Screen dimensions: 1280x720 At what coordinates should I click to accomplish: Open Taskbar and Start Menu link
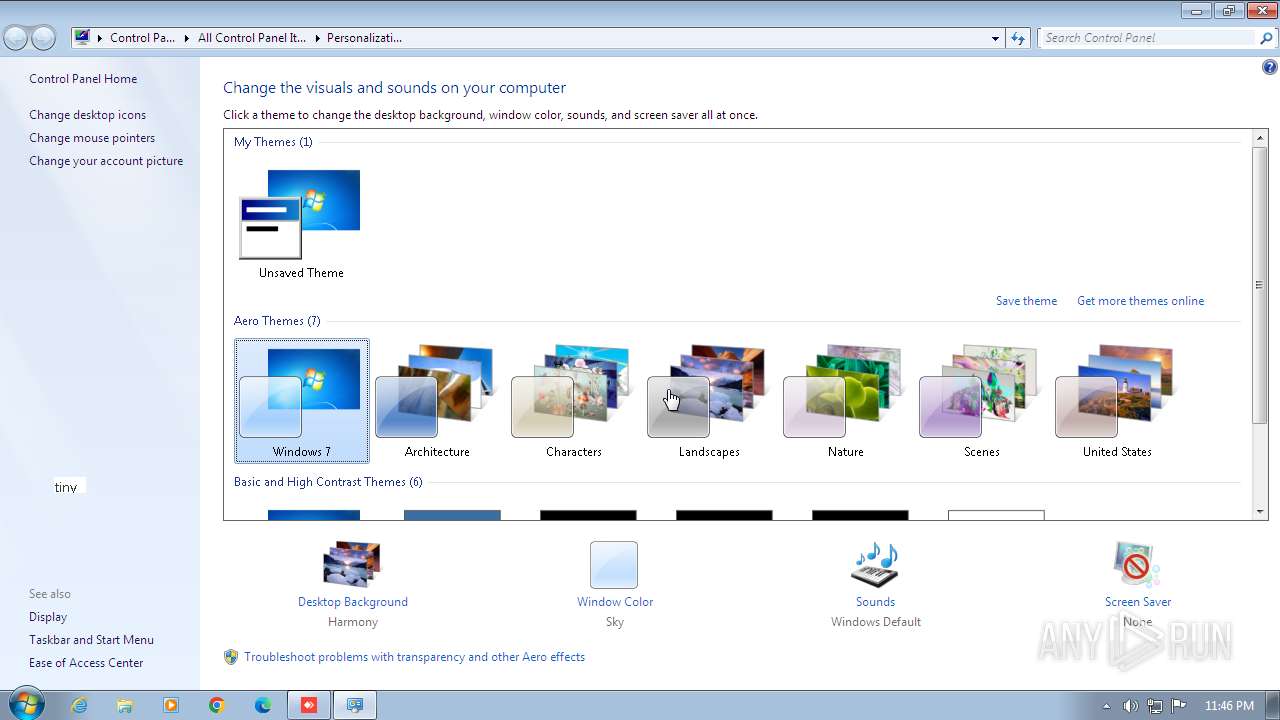[x=91, y=640]
